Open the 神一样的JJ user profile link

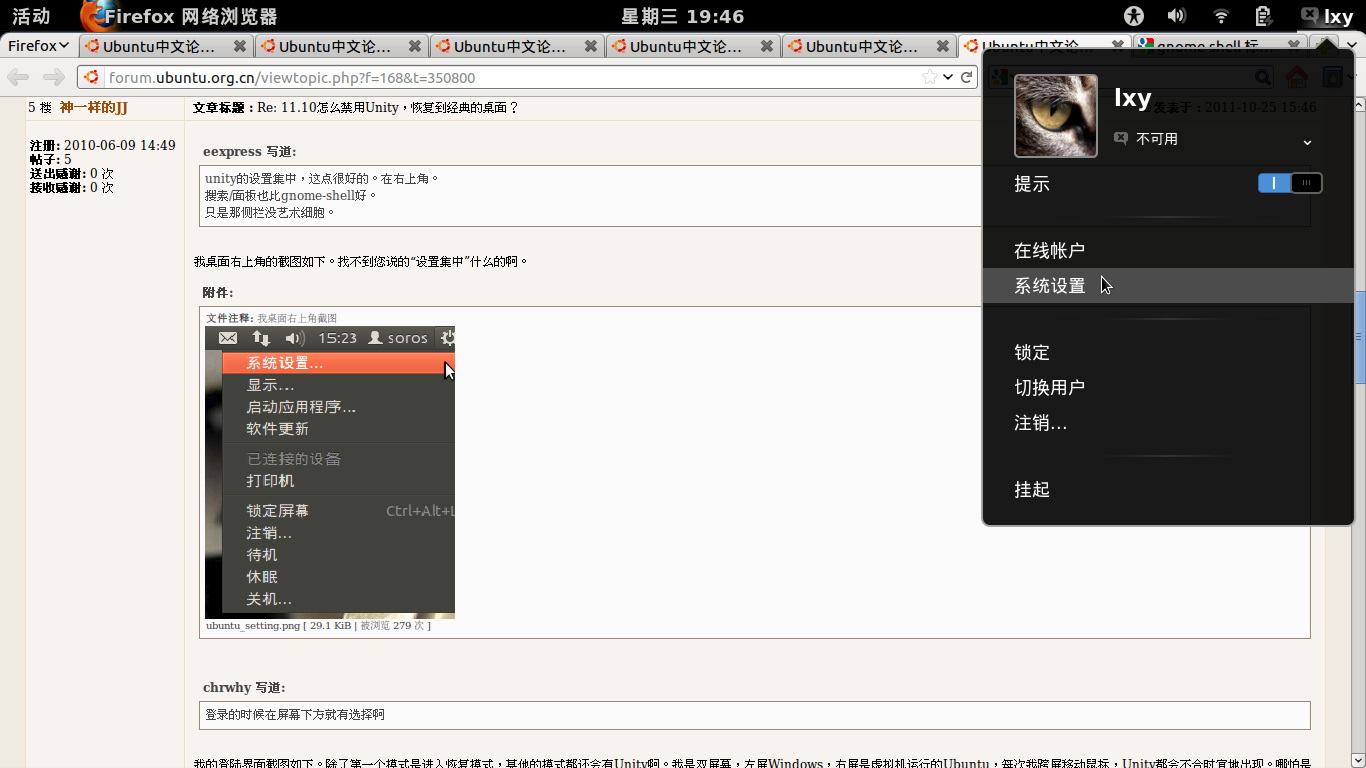93,107
